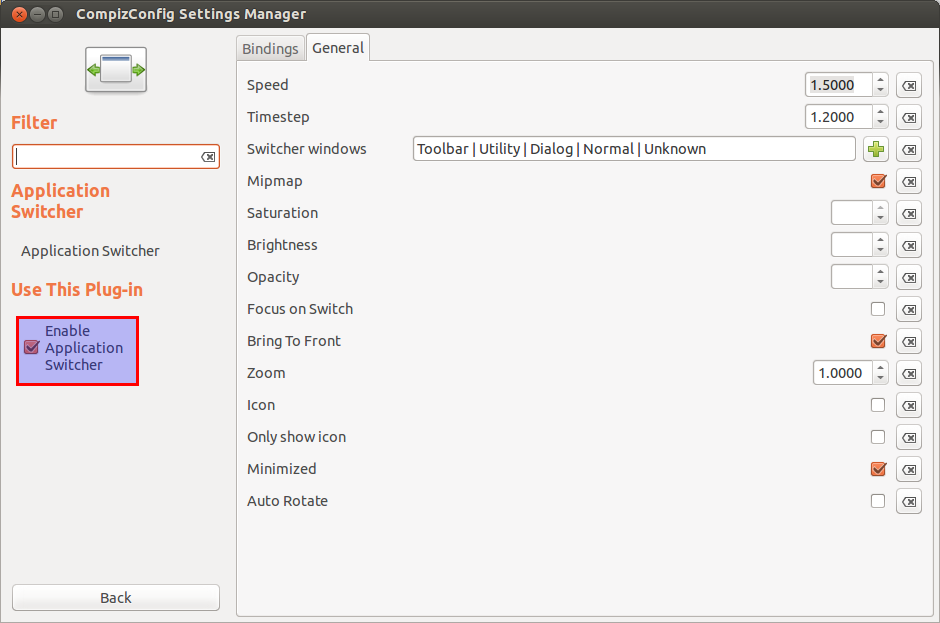Reset the Icon option to default

pyautogui.click(x=909, y=406)
